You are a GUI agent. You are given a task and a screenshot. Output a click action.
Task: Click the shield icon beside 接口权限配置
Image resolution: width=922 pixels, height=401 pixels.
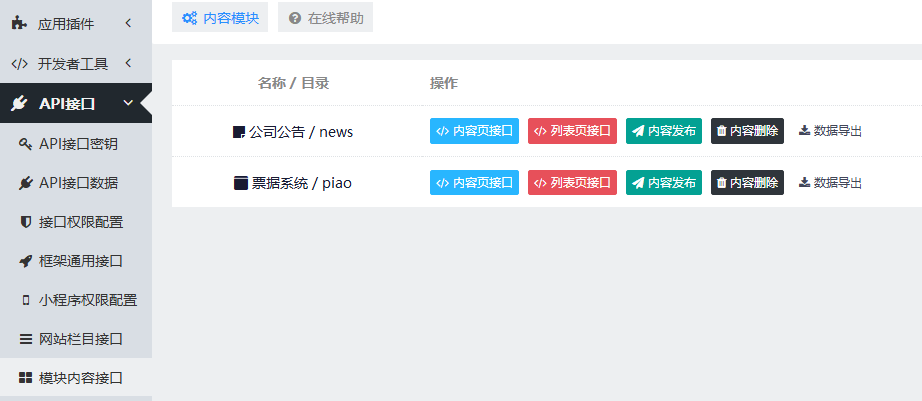click(26, 222)
